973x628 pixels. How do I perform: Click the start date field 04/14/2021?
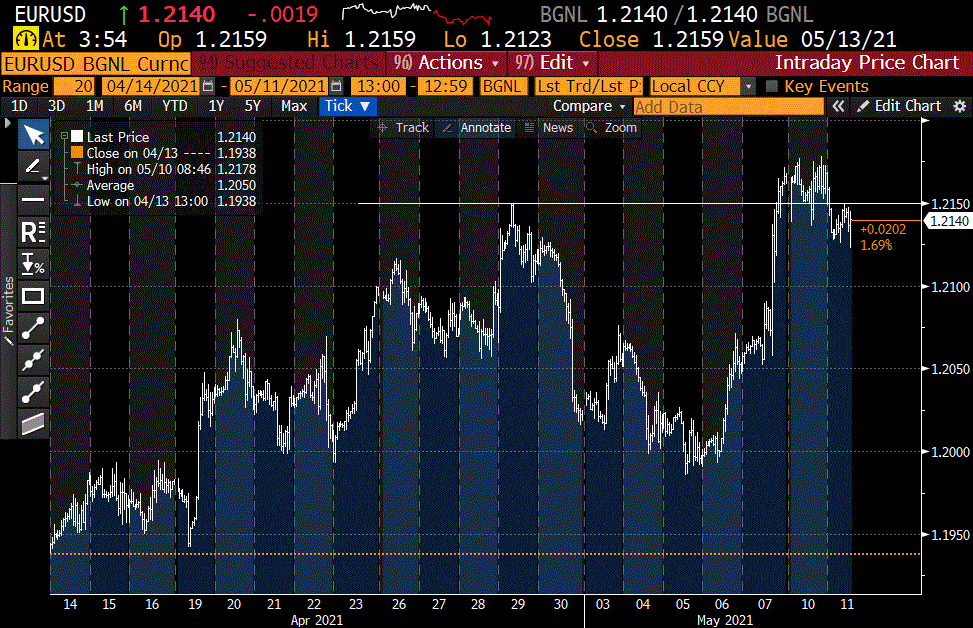(x=153, y=86)
